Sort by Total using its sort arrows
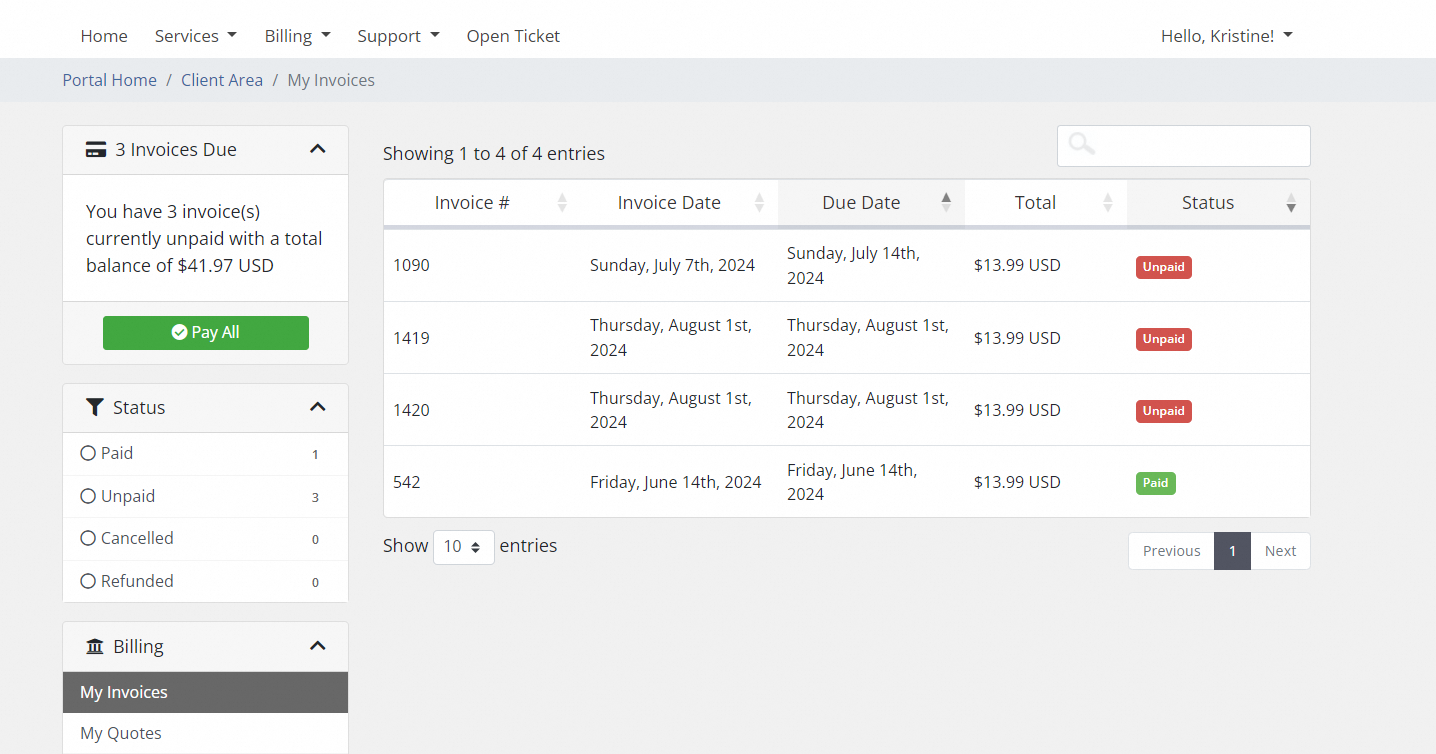Viewport: 1436px width, 754px height. point(1107,203)
